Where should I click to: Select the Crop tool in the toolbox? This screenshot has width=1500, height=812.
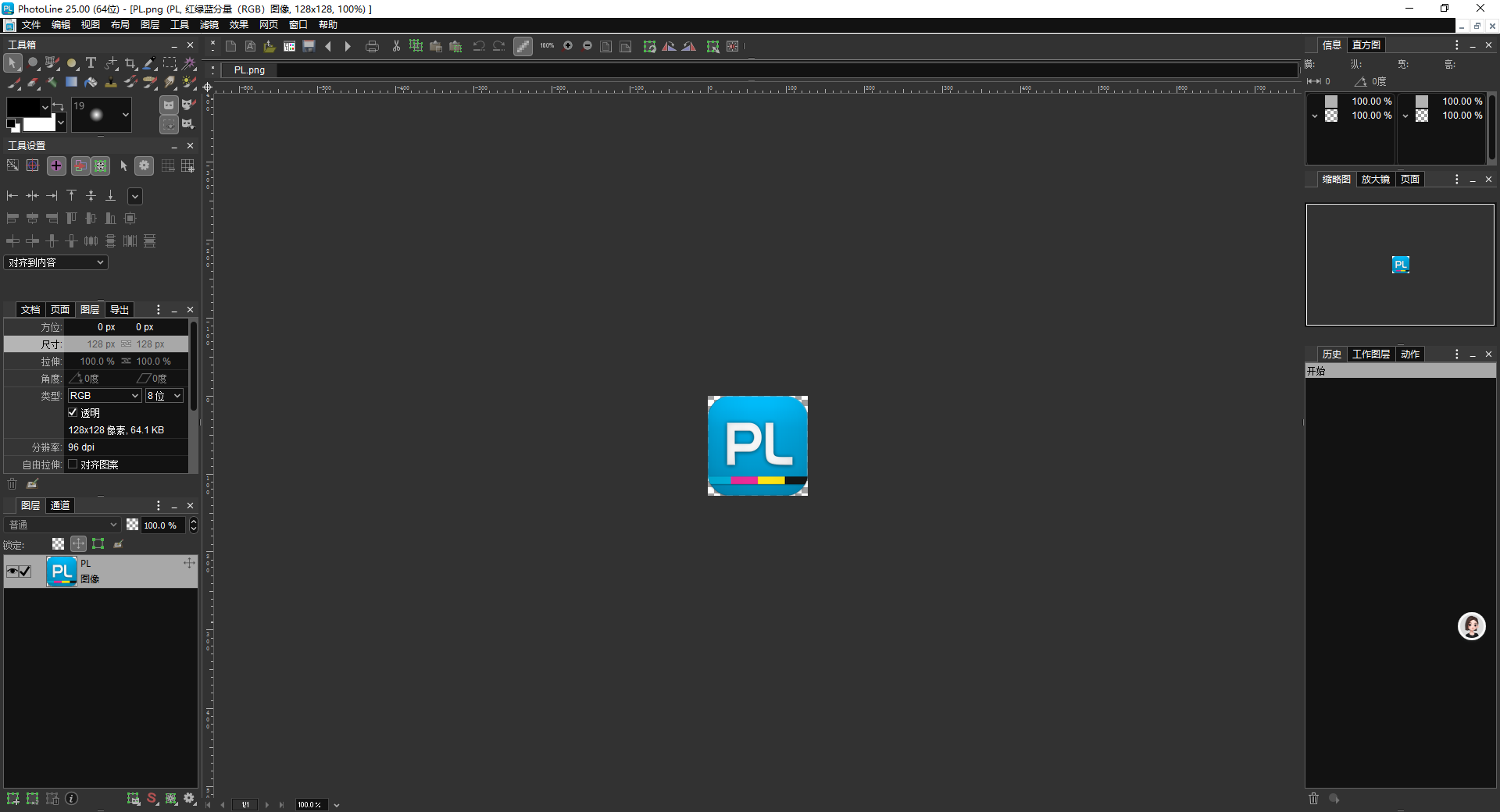[130, 63]
